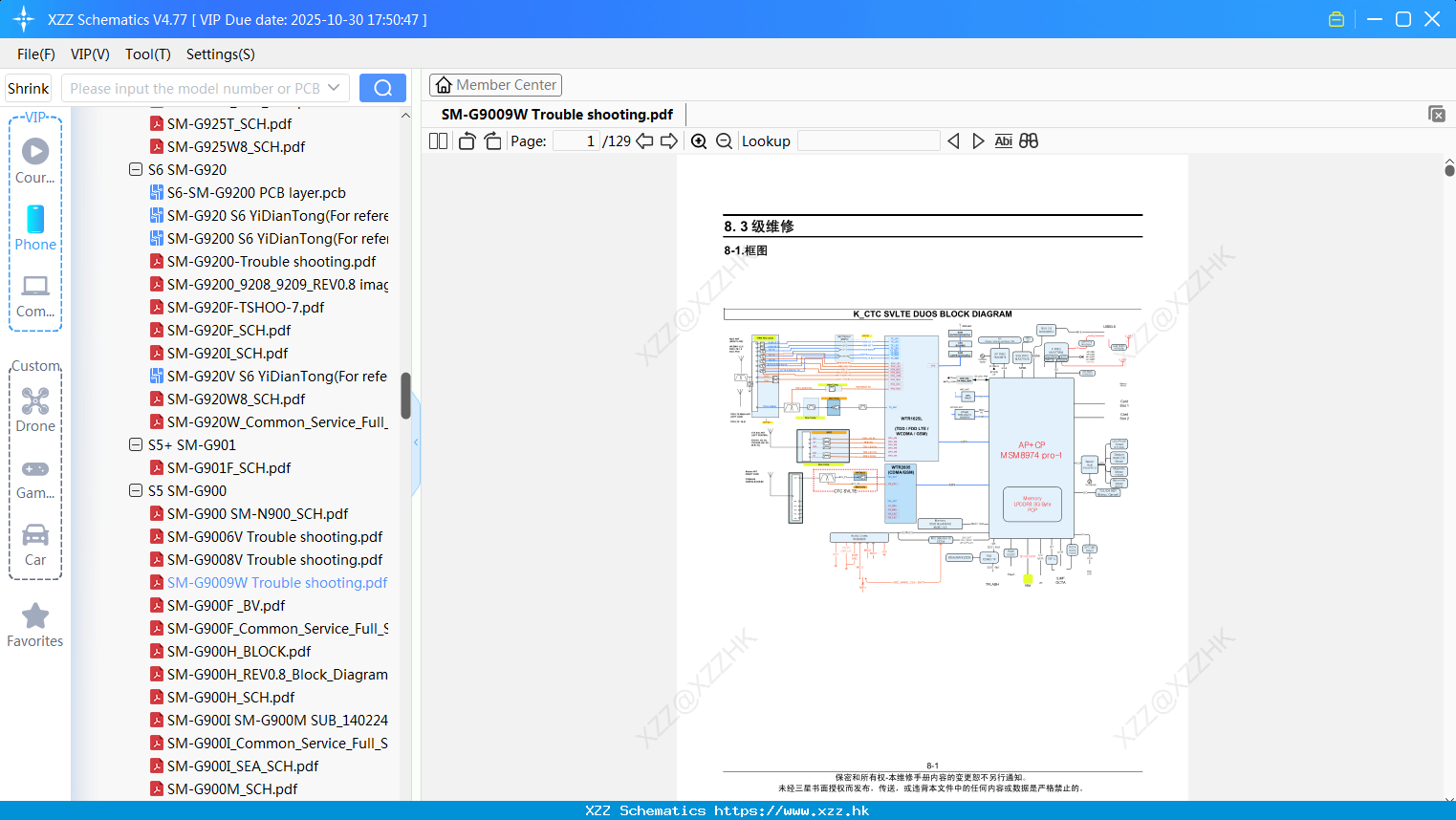Viewport: 1456px width, 820px height.
Task: Open the Course sidebar section
Action: [x=35, y=161]
